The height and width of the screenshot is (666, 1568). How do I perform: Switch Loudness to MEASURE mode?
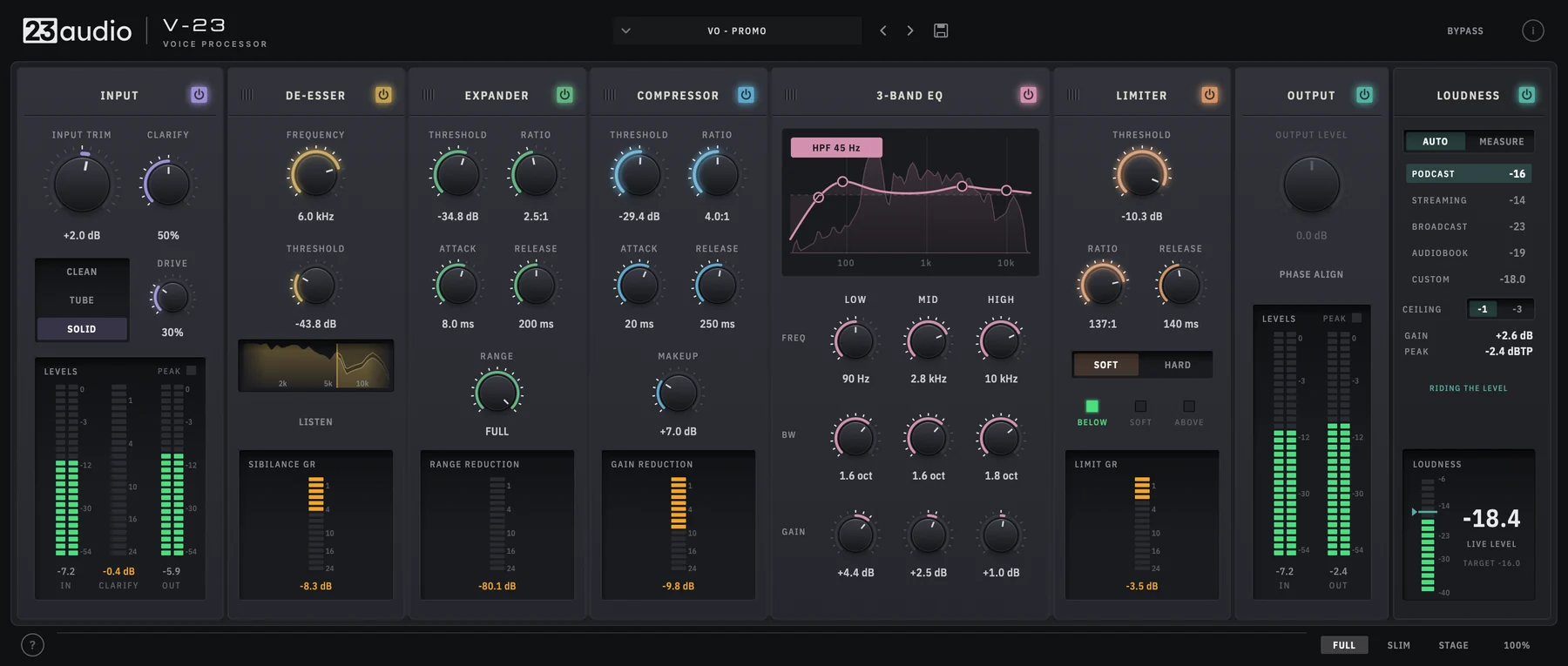[1502, 141]
